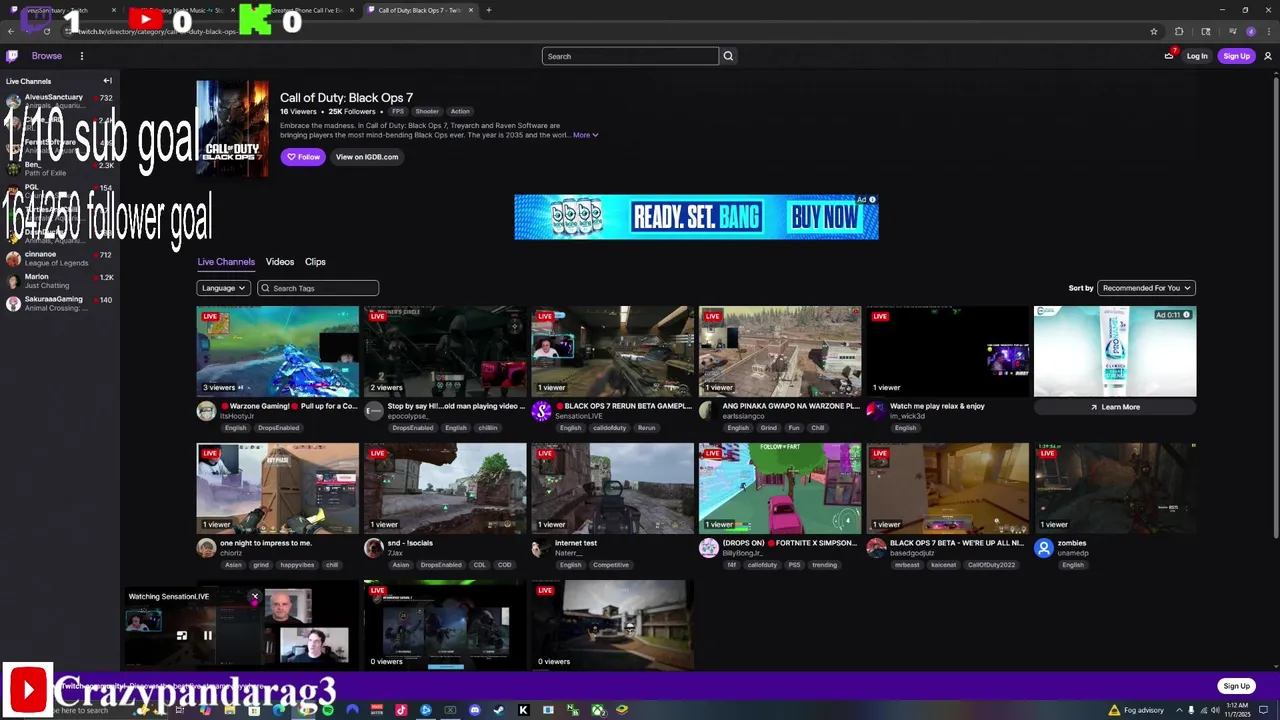Click the Call of Duty Black Ops 7 box art

pos(232,129)
